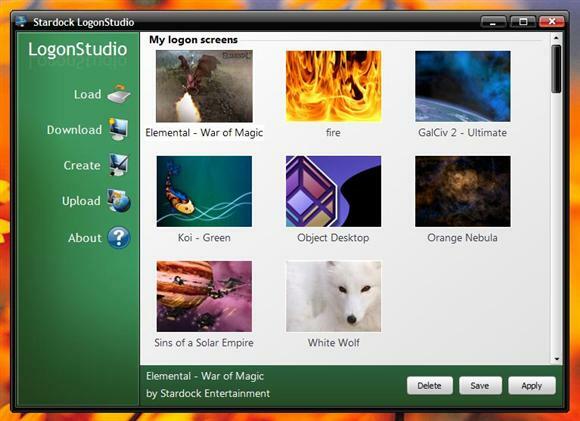Click the Load drive icon
This screenshot has height=421, width=580.
[119, 94]
